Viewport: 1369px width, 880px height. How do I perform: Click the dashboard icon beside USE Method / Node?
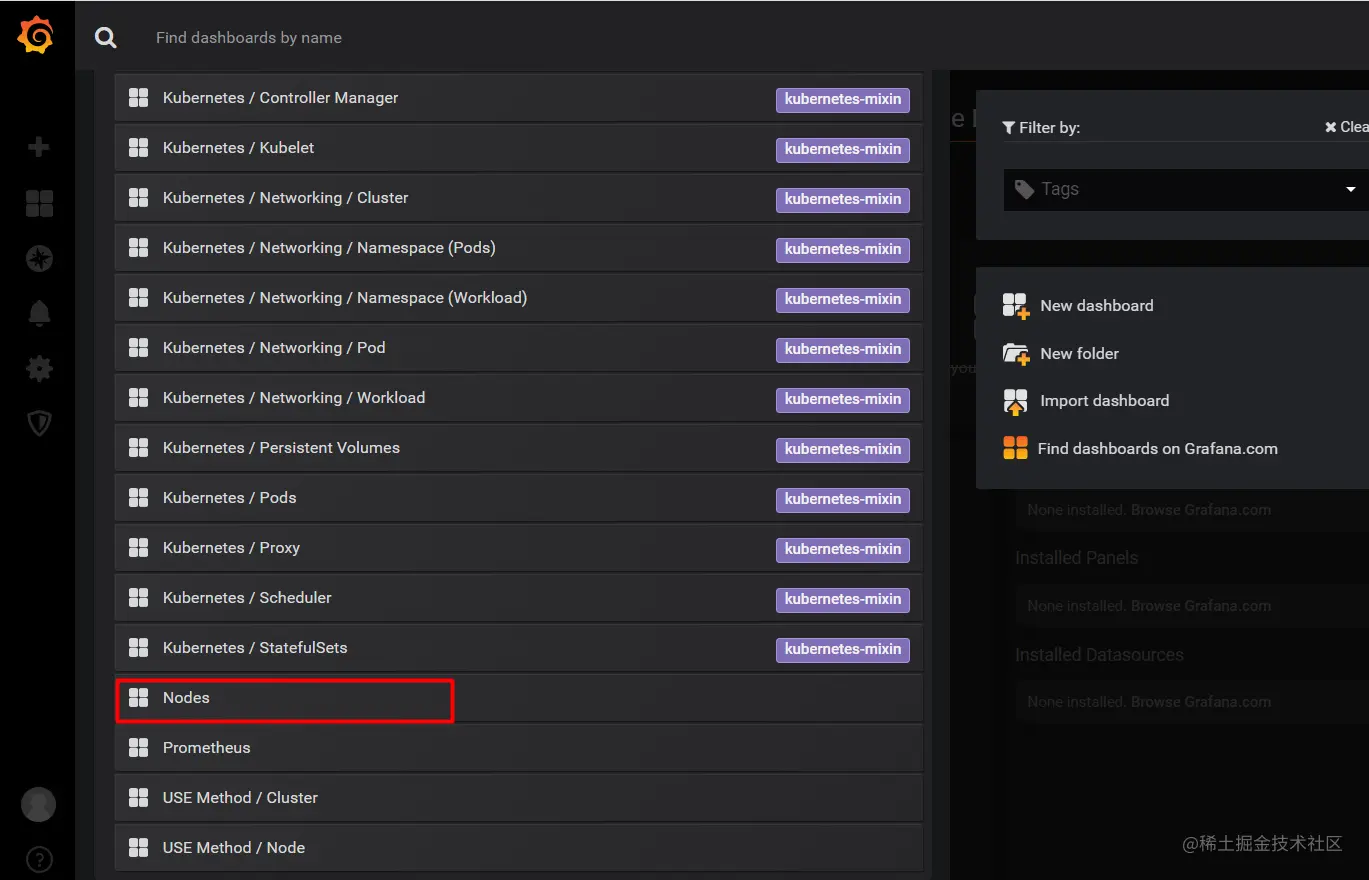[x=139, y=848]
